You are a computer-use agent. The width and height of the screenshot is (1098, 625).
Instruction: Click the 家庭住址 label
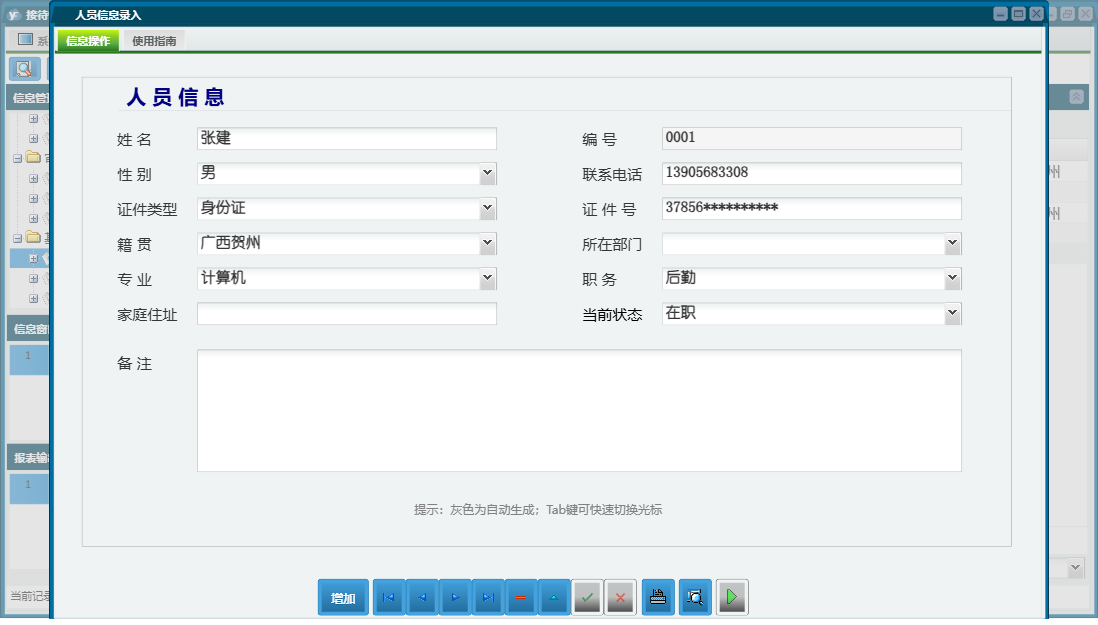pos(147,315)
